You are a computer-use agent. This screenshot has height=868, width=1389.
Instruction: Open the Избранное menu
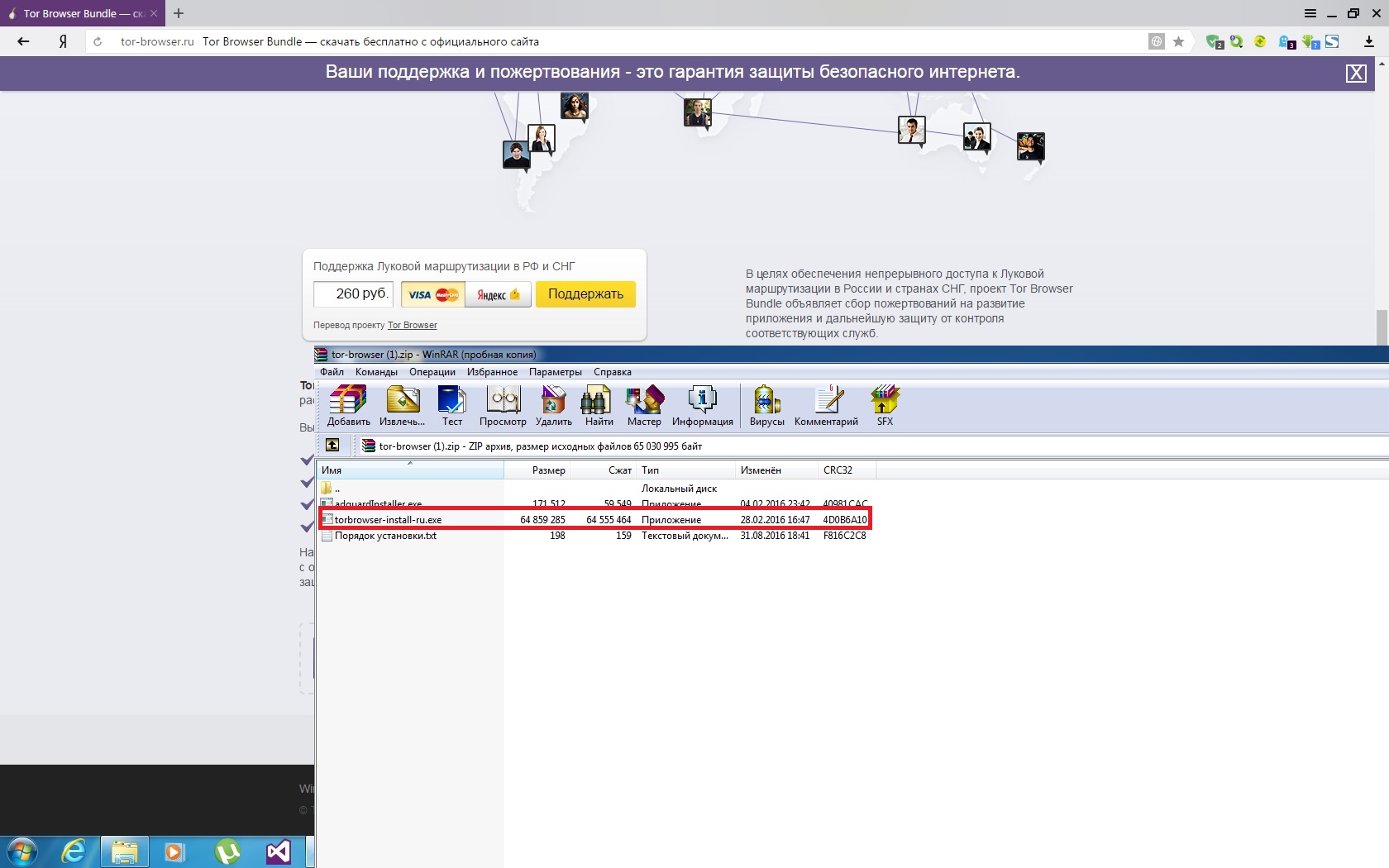492,372
